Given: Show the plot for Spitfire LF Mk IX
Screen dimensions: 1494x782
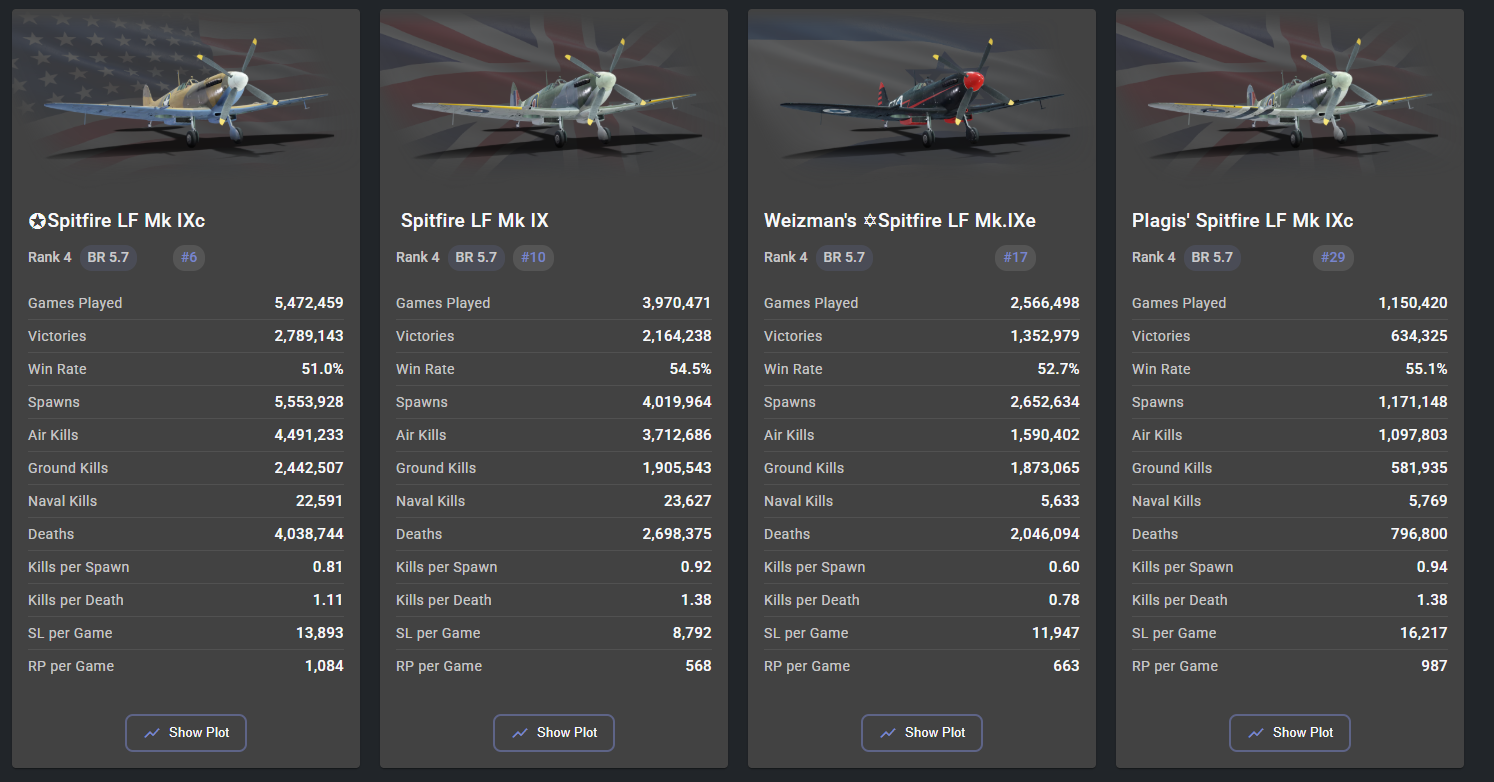Looking at the screenshot, I should (x=553, y=733).
